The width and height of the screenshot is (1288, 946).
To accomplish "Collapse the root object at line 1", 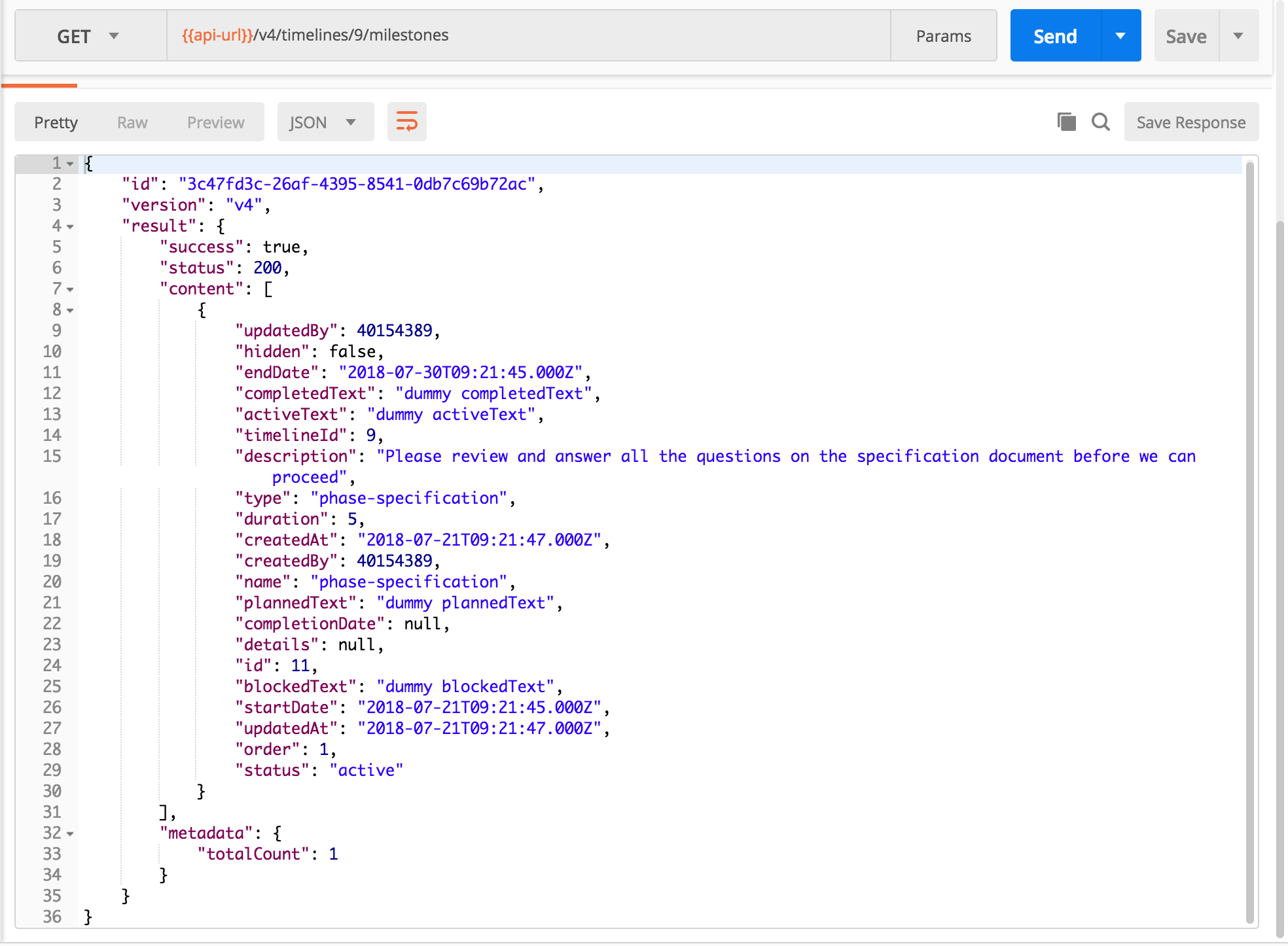I will point(70,164).
